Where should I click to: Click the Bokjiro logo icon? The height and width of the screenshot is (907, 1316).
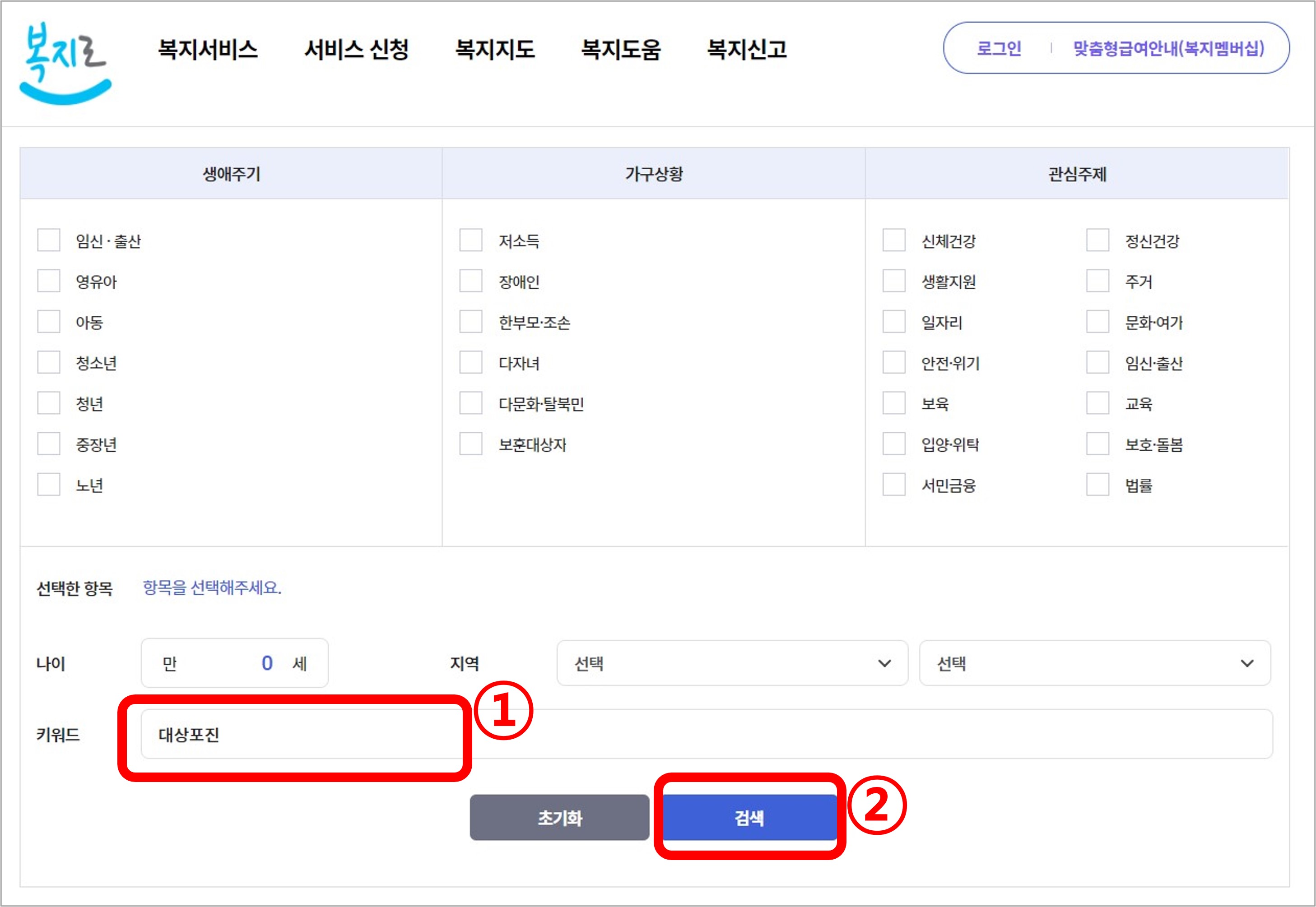click(x=65, y=64)
